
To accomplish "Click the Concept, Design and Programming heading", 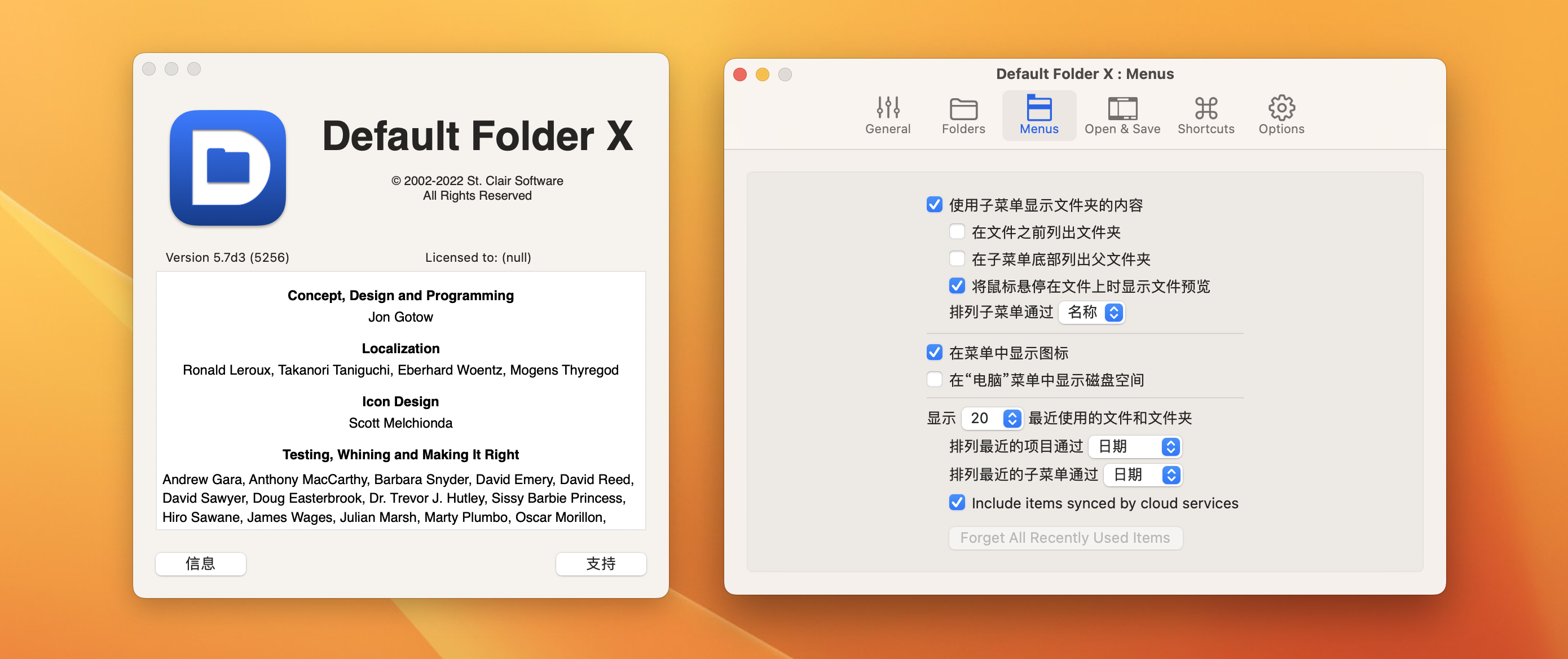I will click(x=400, y=296).
